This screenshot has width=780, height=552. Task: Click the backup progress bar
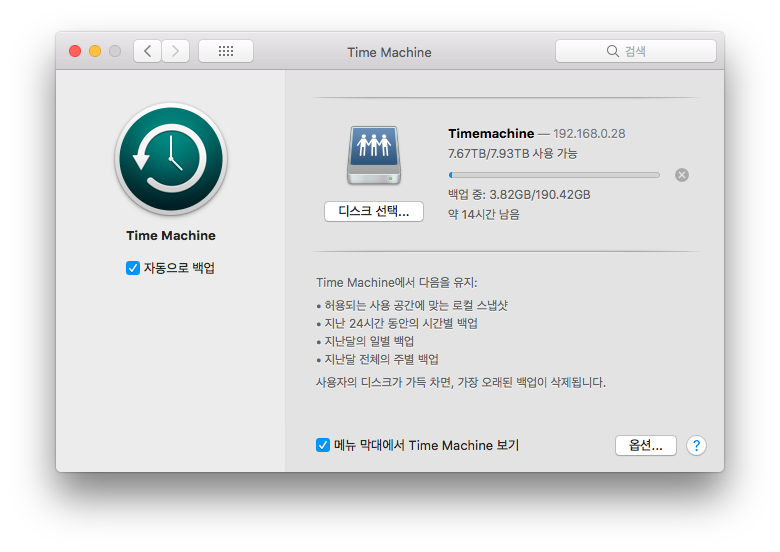point(554,175)
